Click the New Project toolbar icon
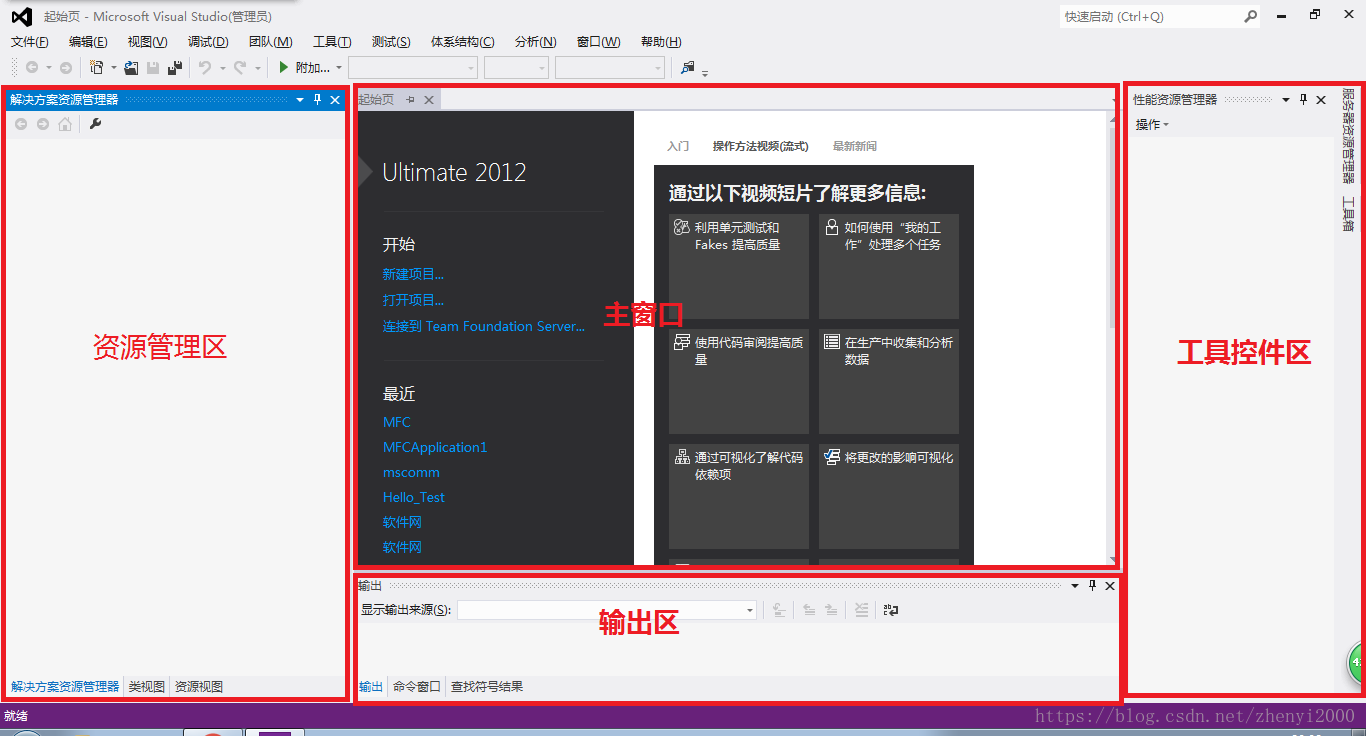 pos(97,67)
